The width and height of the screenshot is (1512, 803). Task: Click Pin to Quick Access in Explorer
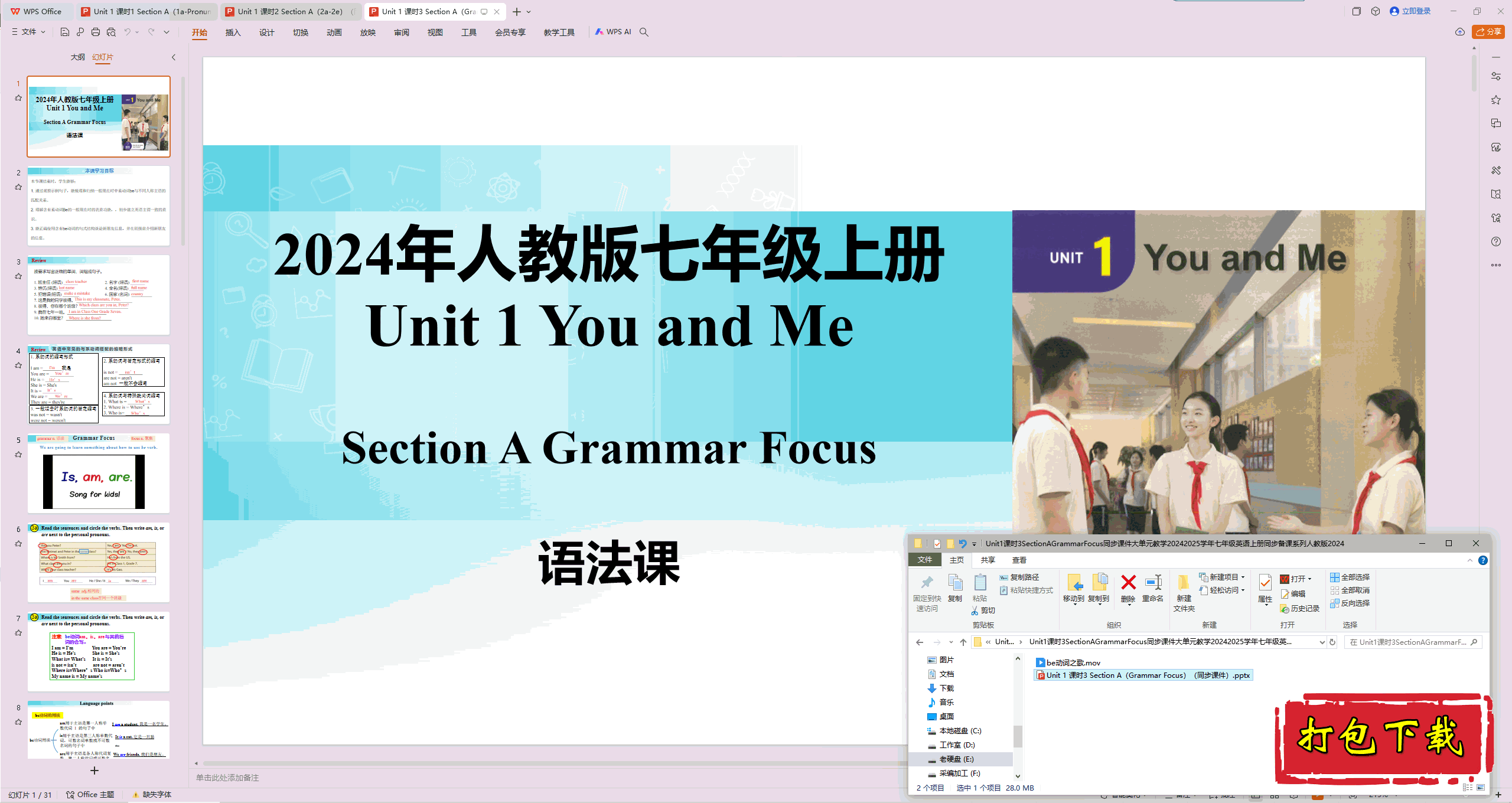point(927,593)
